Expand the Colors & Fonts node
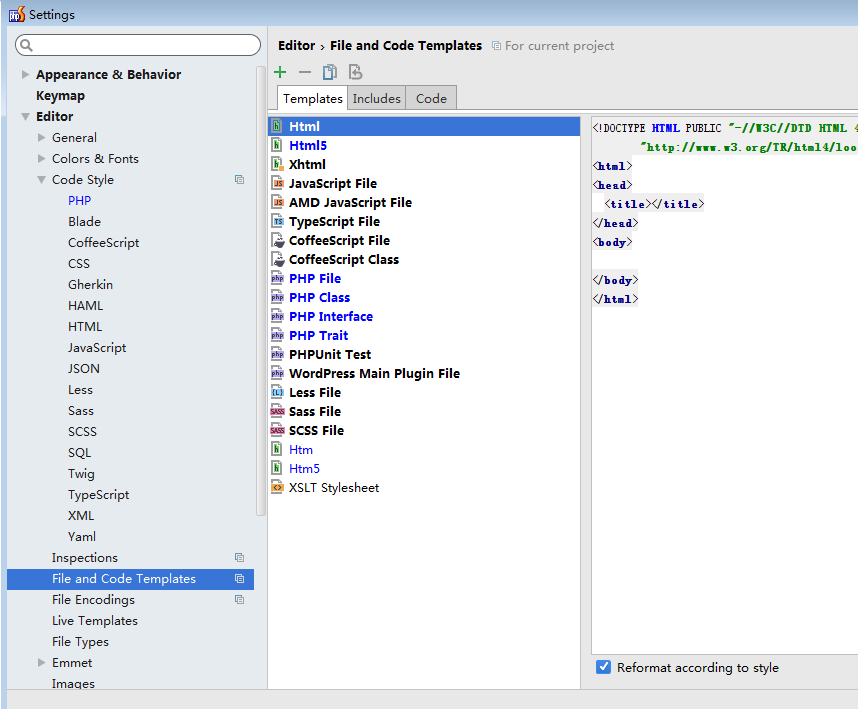Image resolution: width=858 pixels, height=709 pixels. coord(42,159)
